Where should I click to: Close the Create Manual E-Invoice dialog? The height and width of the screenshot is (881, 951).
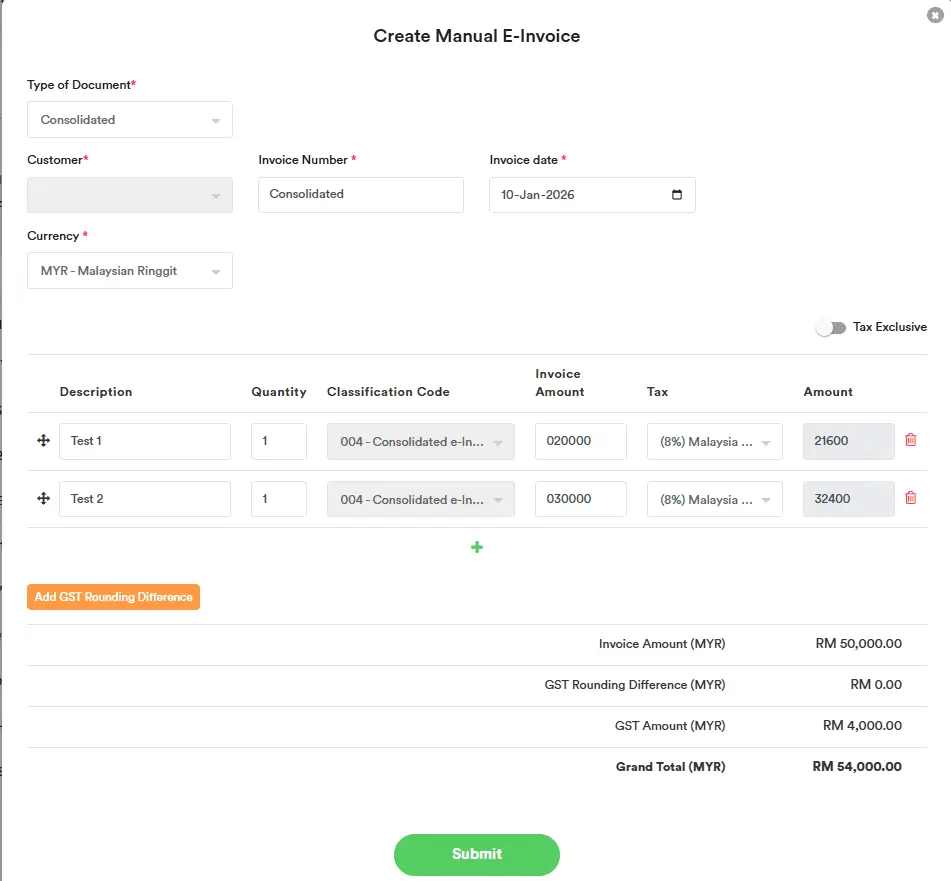pyautogui.click(x=935, y=15)
